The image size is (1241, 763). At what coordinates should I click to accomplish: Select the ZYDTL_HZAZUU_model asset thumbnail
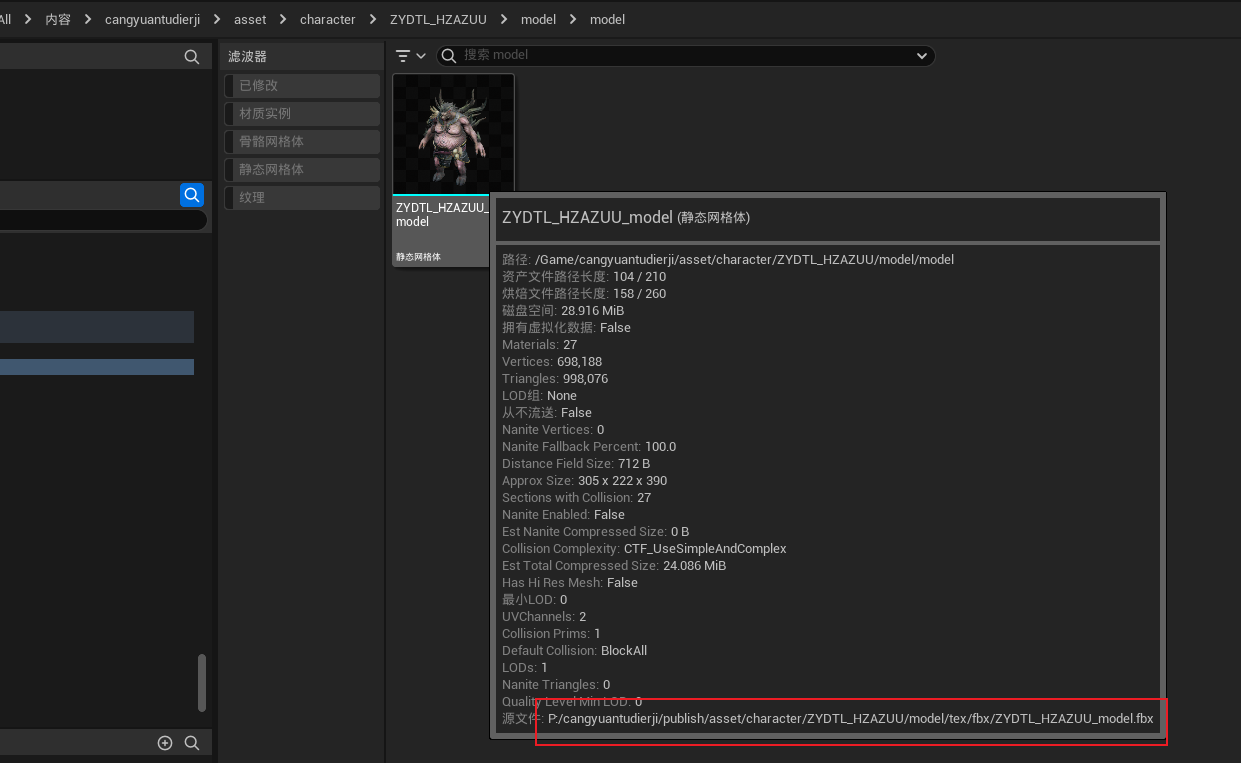coord(453,134)
